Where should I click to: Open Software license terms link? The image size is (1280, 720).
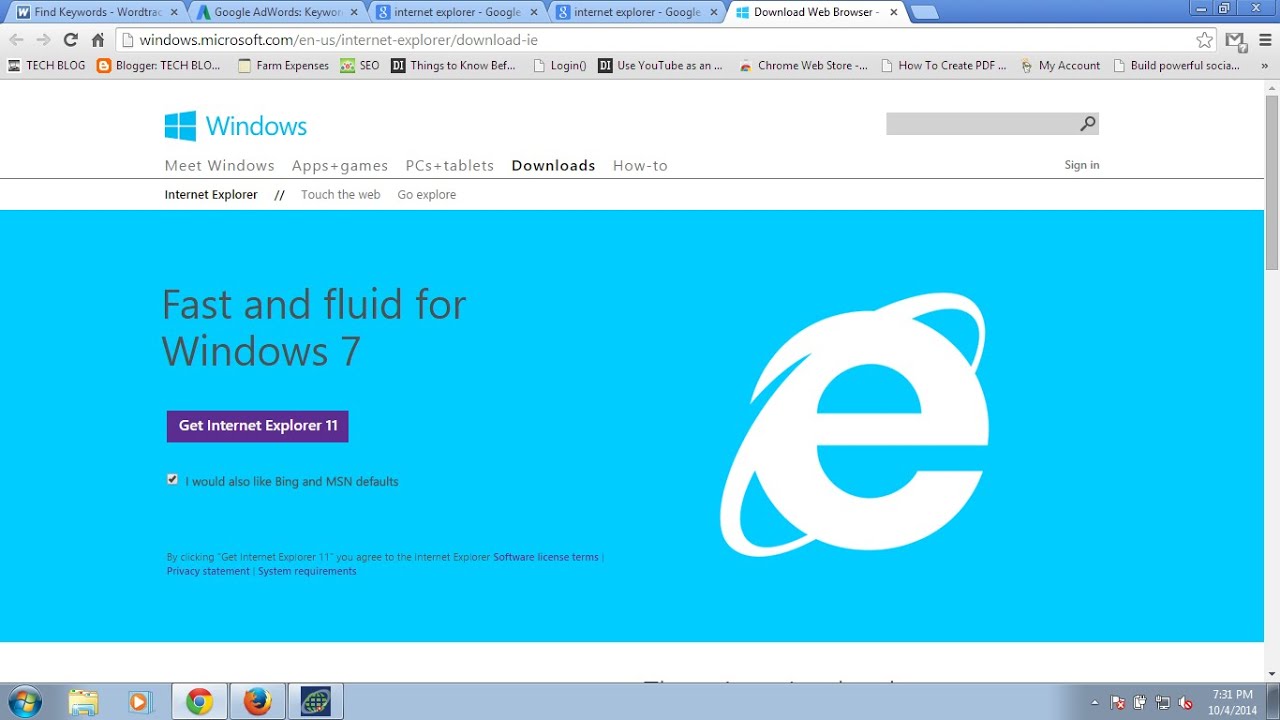546,557
